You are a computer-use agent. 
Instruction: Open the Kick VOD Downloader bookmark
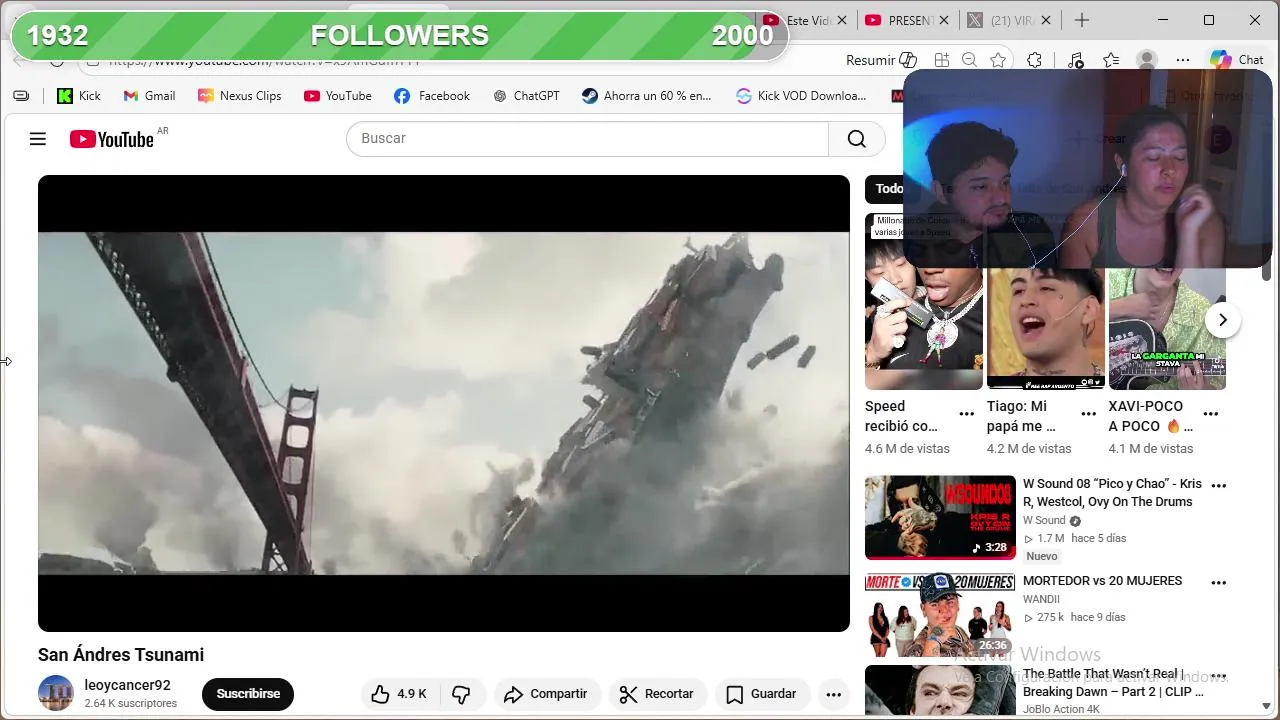(801, 96)
